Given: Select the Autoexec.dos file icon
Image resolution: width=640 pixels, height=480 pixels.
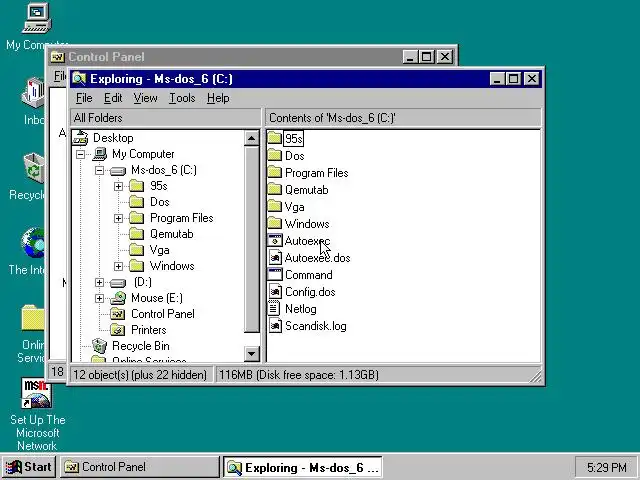Looking at the screenshot, I should [275, 258].
